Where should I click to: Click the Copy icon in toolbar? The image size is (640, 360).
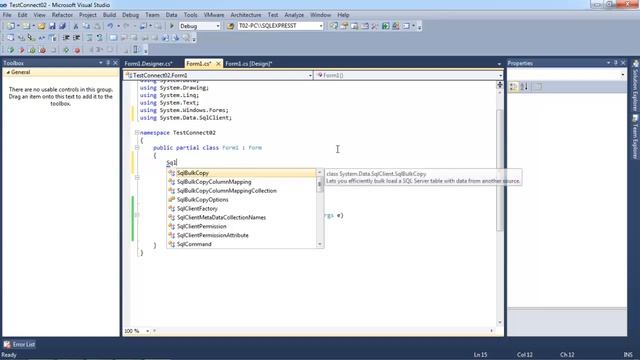click(x=87, y=26)
